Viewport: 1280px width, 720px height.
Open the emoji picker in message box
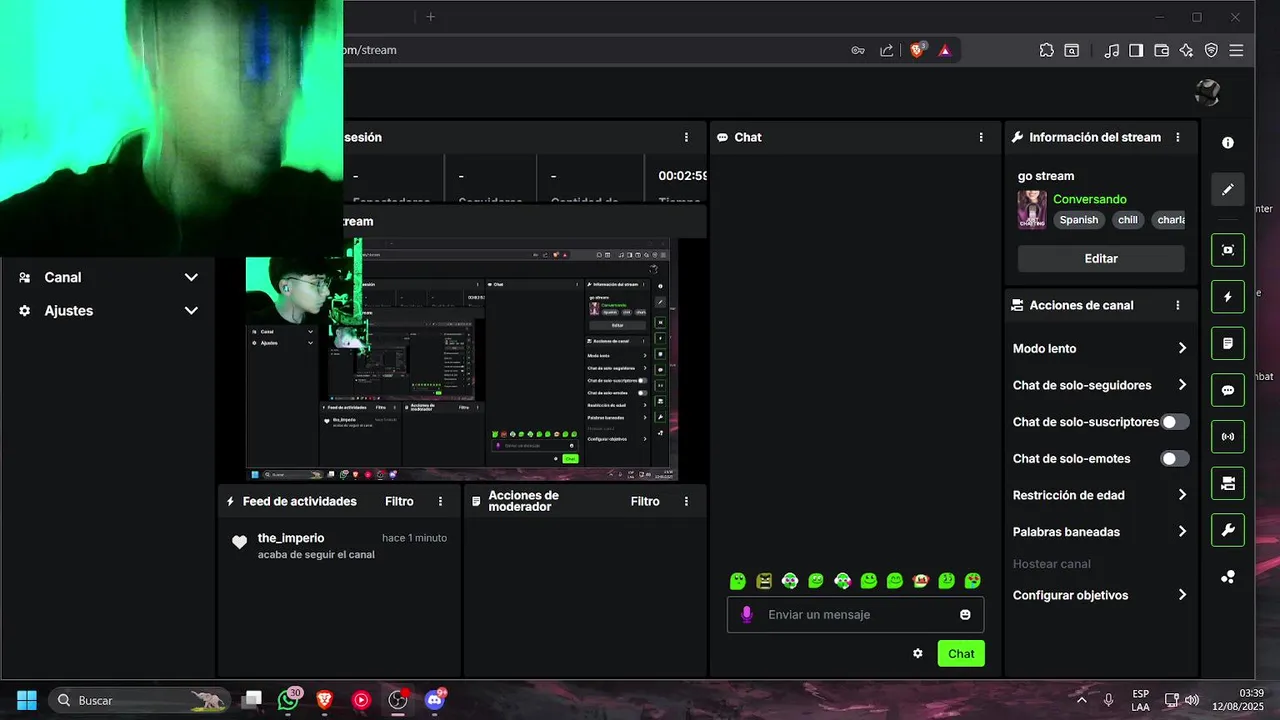point(965,615)
